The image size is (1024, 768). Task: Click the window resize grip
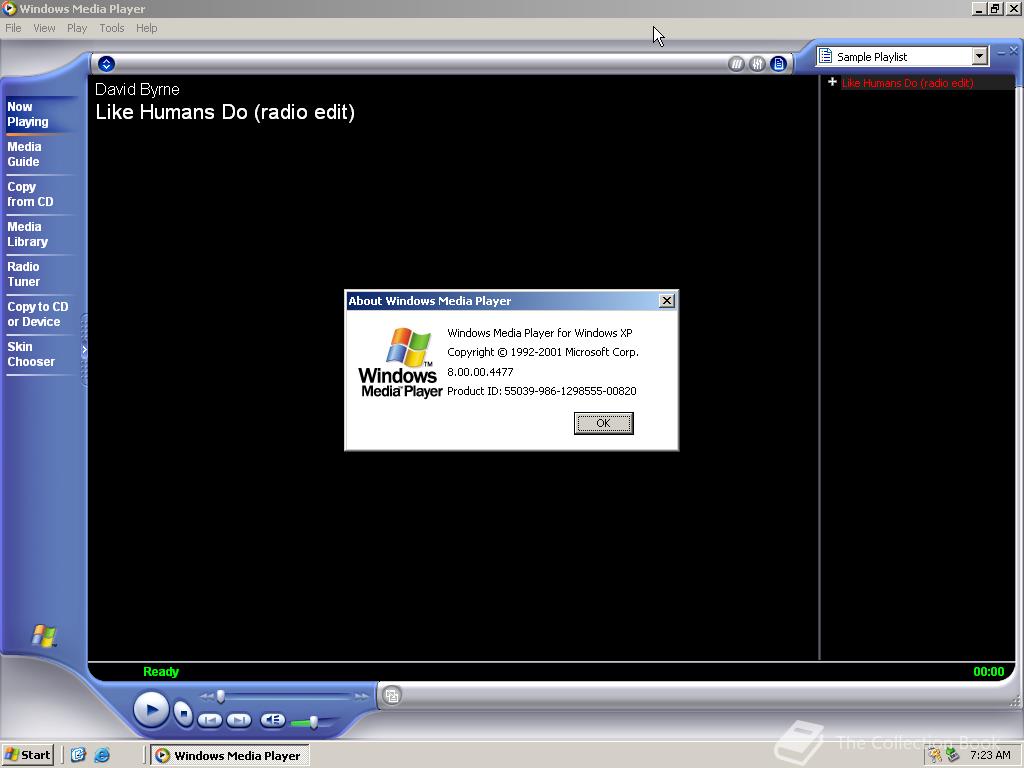pyautogui.click(x=1015, y=702)
